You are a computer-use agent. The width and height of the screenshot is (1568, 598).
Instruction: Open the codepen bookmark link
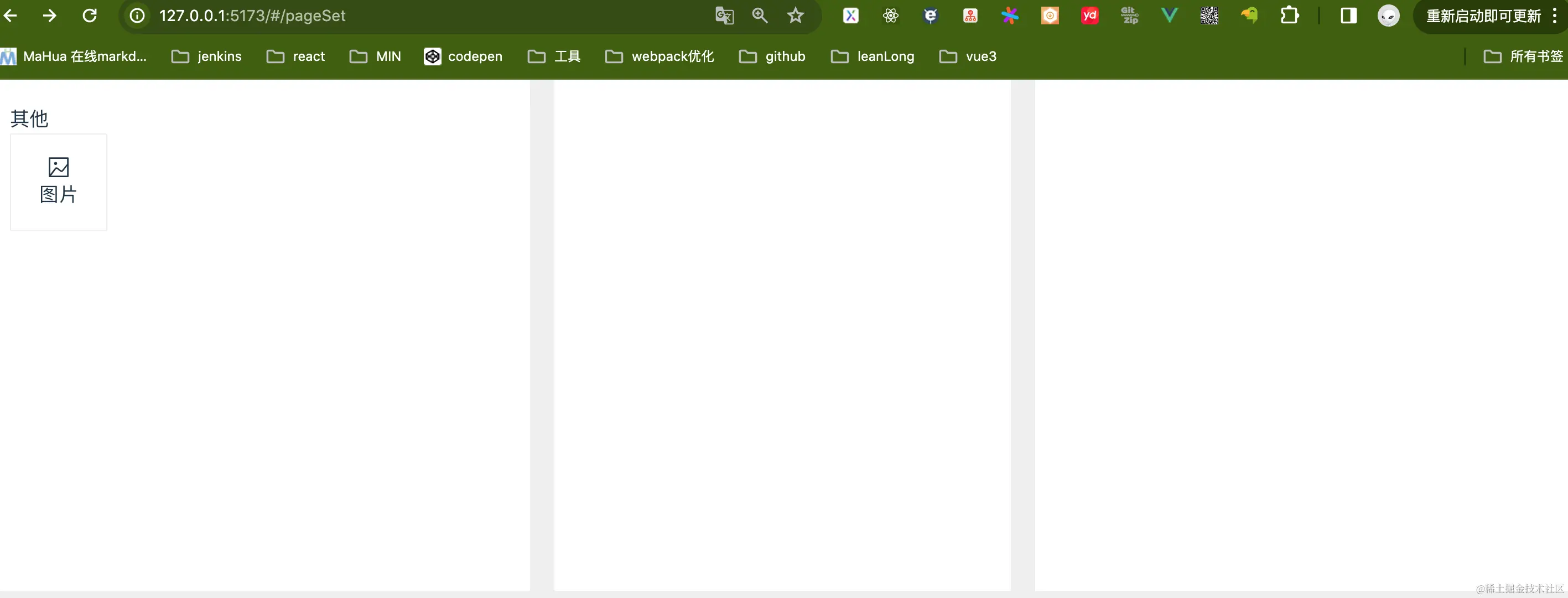pyautogui.click(x=463, y=56)
